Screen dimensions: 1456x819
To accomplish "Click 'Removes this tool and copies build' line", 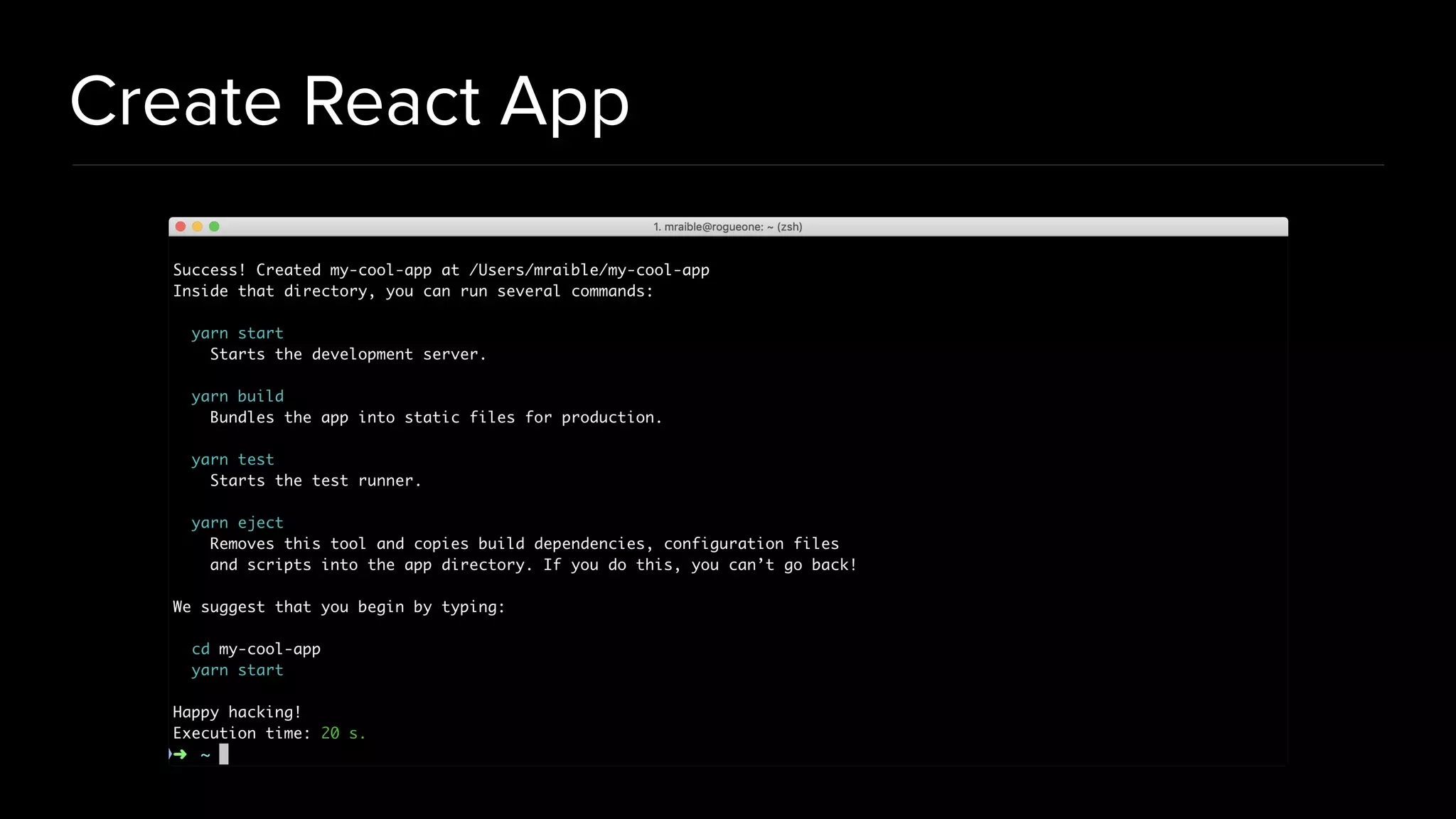I will 524,544.
